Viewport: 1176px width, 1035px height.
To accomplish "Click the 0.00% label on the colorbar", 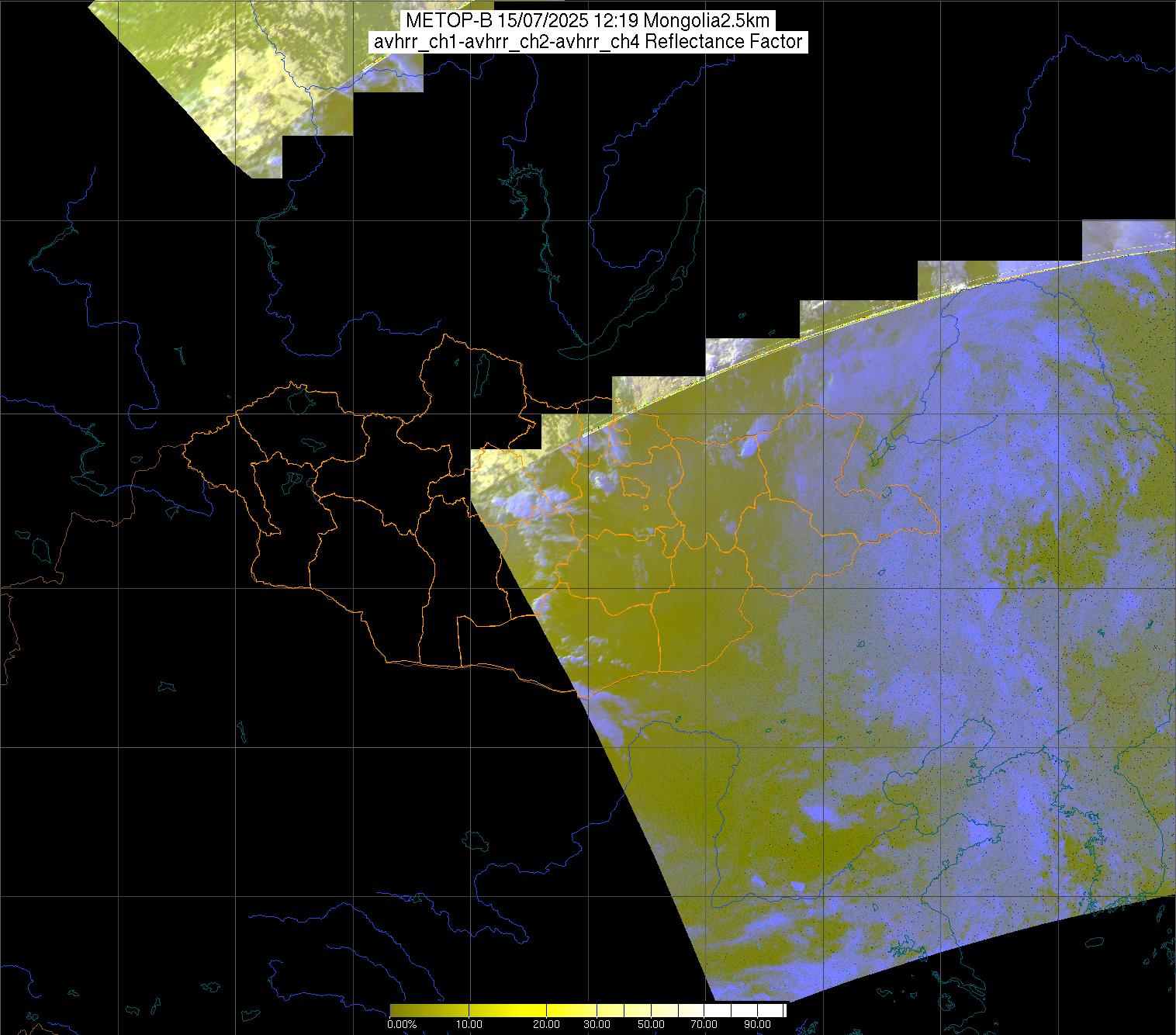I will coord(402,1024).
